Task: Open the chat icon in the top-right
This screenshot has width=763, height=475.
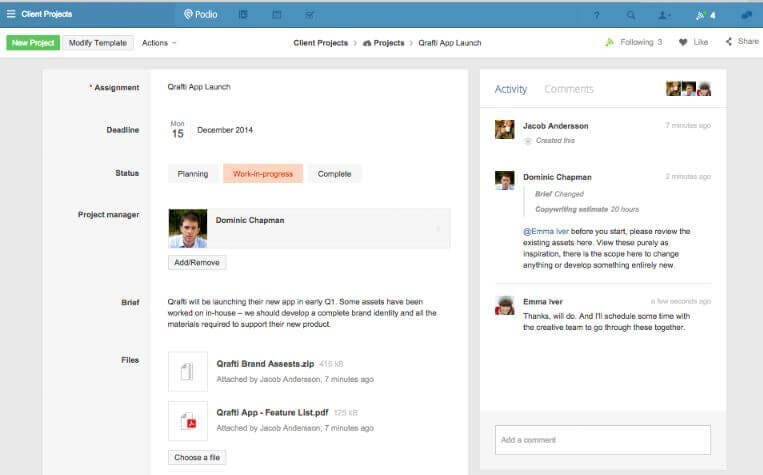Action: point(746,15)
